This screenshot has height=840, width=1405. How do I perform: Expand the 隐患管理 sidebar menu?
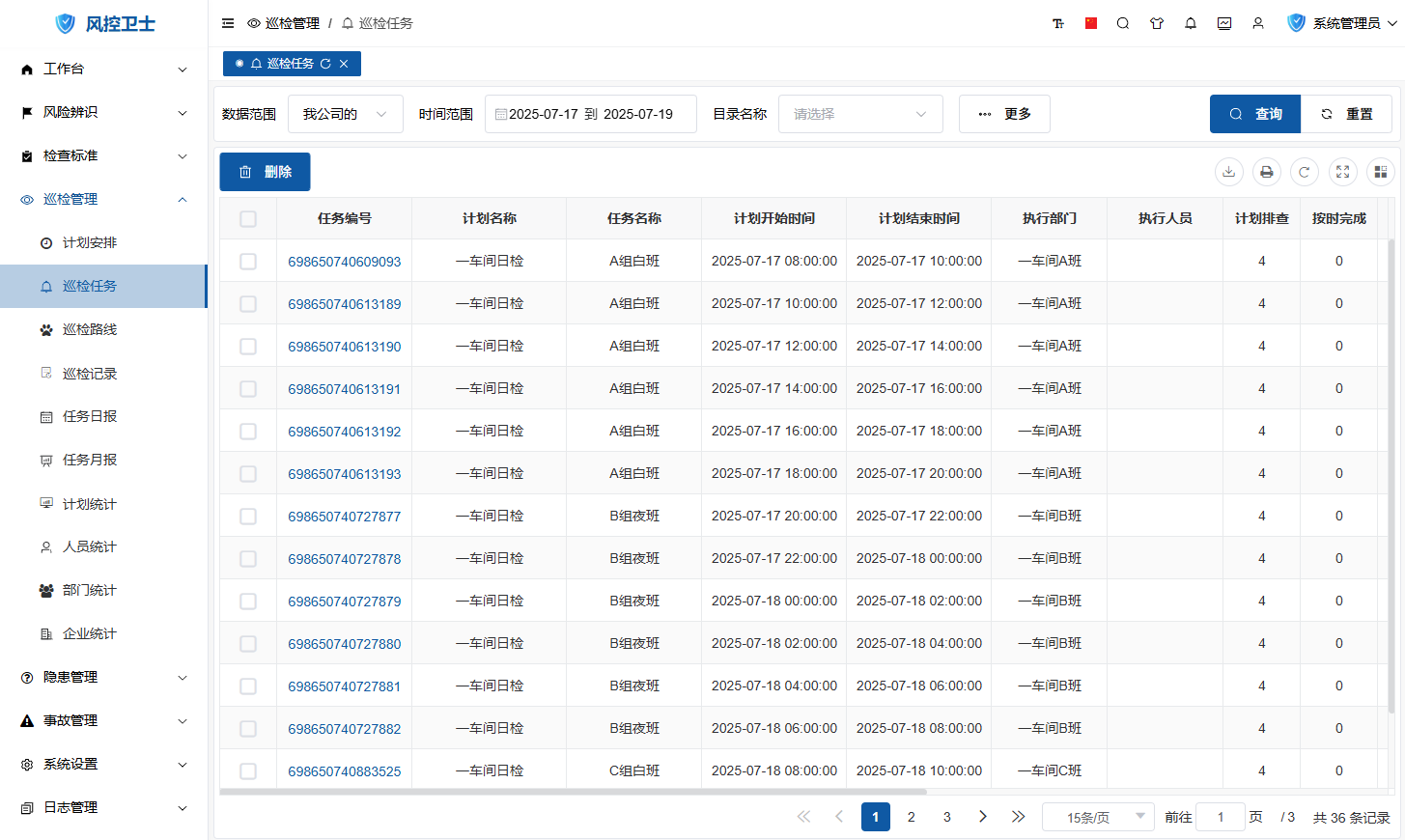[x=103, y=677]
